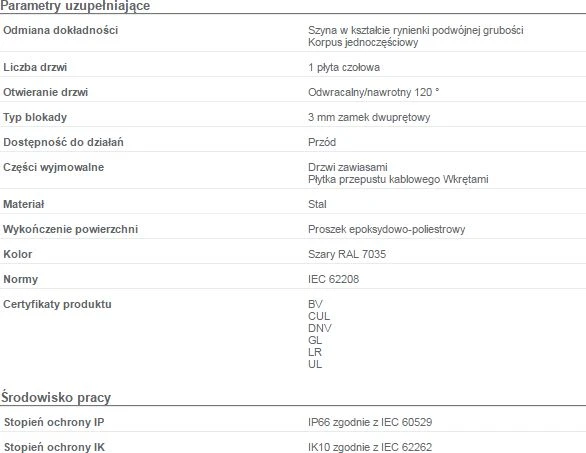Select the 'Odmiana dokładności' row label
Viewport: 586px width, 453px height.
pos(61,30)
